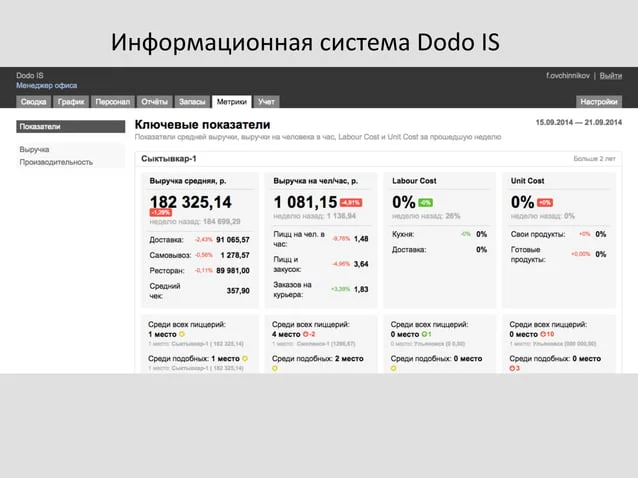Click the Выйти logout link
The image size is (638, 478).
610,76
